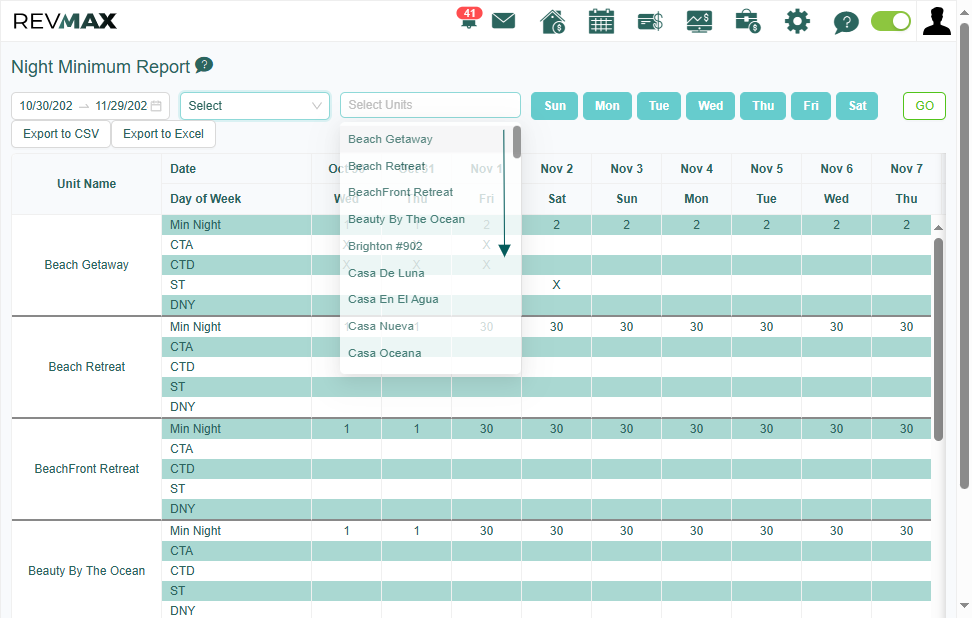Toggle the Fri day filter
Image resolution: width=972 pixels, height=618 pixels.
pos(811,106)
